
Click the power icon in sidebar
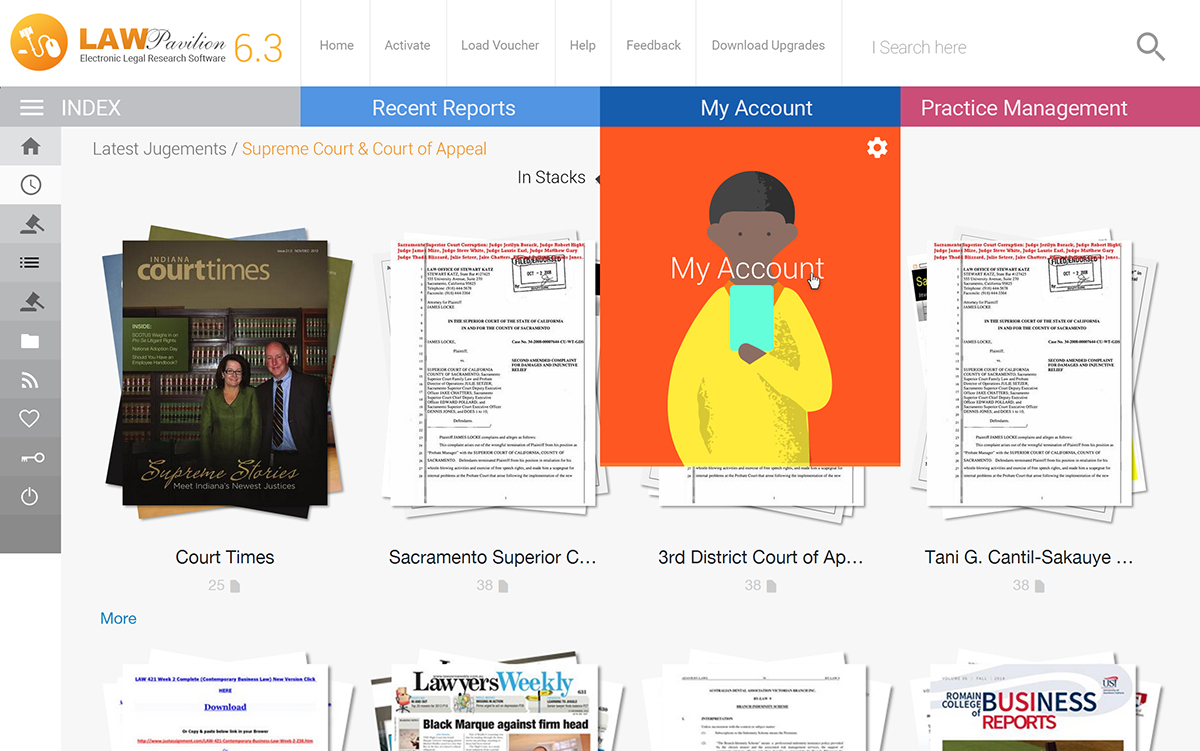click(x=30, y=497)
